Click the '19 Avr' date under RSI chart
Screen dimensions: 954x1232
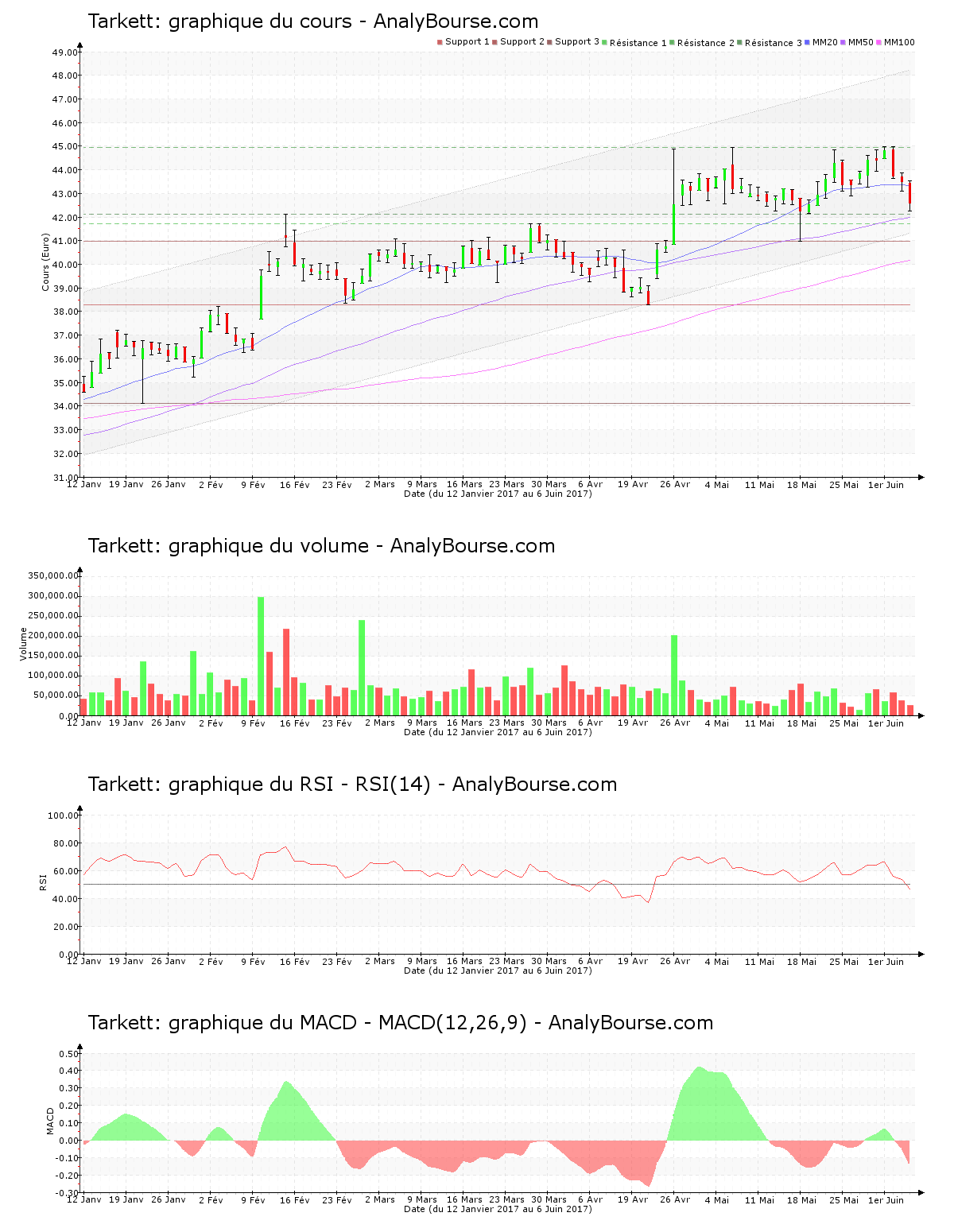pyautogui.click(x=633, y=962)
